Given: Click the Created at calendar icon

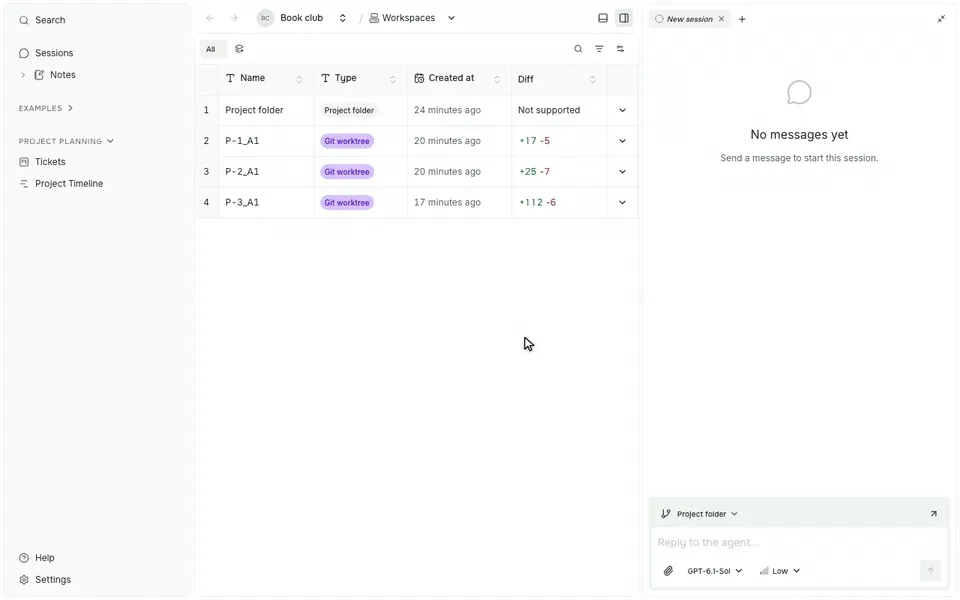Looking at the screenshot, I should click(x=419, y=78).
